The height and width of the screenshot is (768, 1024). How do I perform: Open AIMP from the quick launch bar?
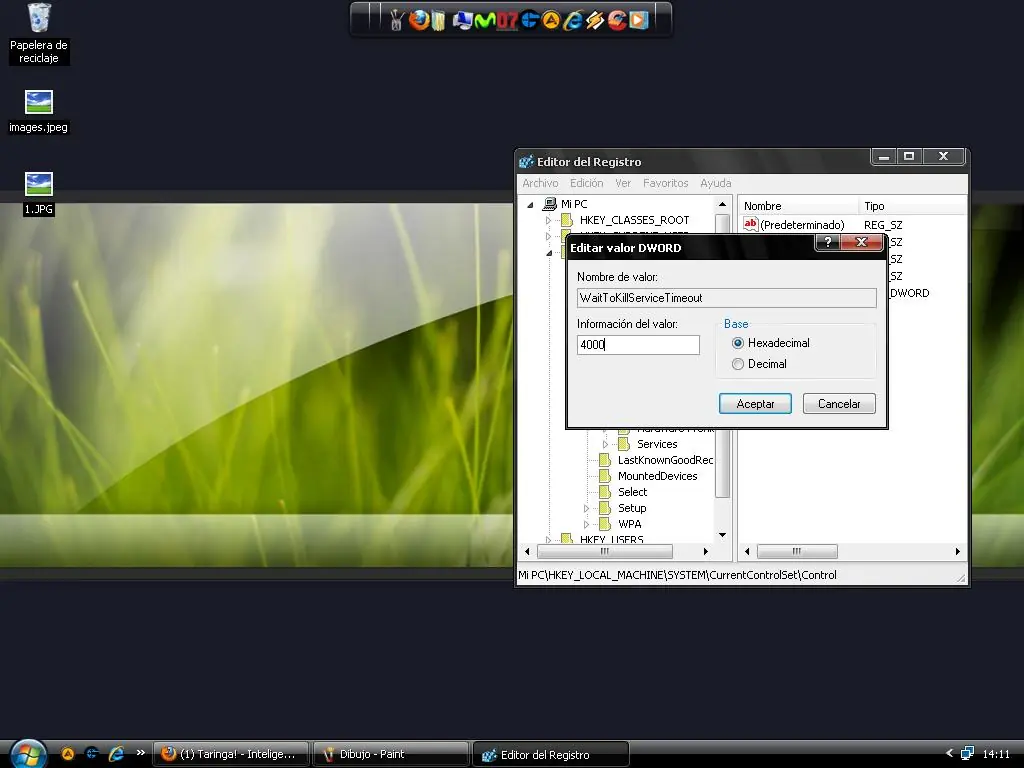68,754
